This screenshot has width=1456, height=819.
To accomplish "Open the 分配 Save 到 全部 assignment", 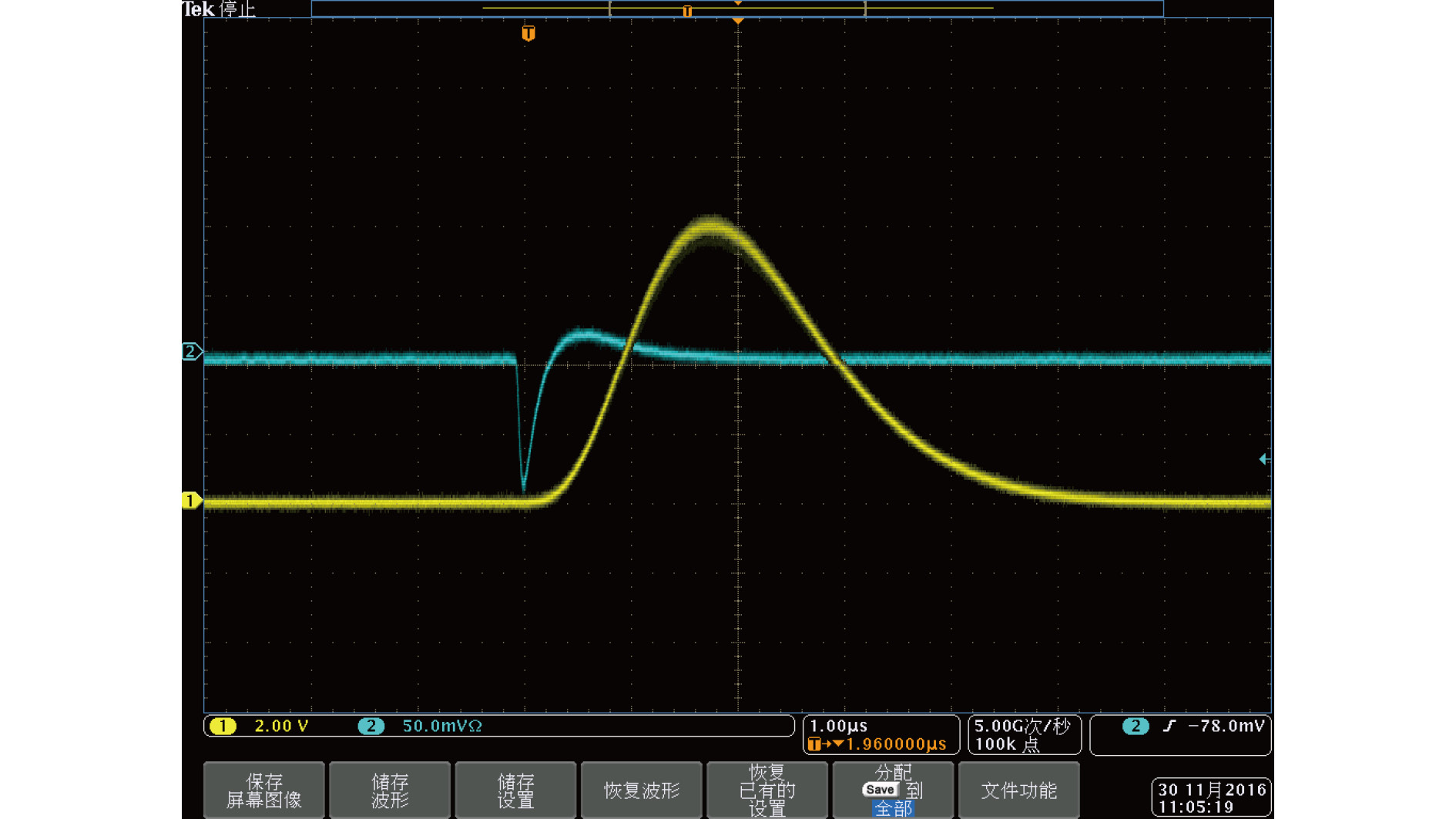I will pyautogui.click(x=893, y=790).
